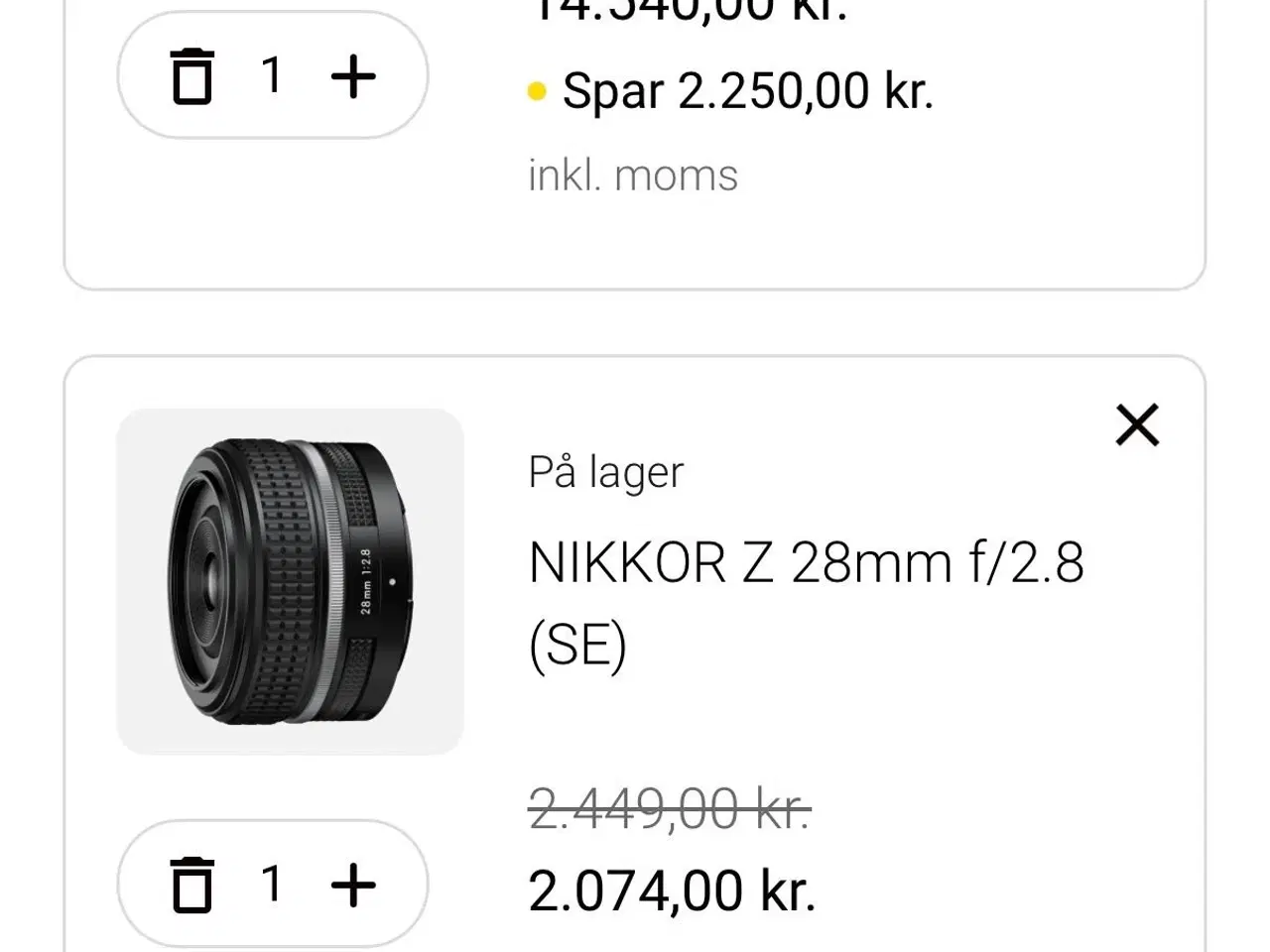Click the På lager stock status
This screenshot has width=1270, height=952.
pyautogui.click(x=603, y=472)
